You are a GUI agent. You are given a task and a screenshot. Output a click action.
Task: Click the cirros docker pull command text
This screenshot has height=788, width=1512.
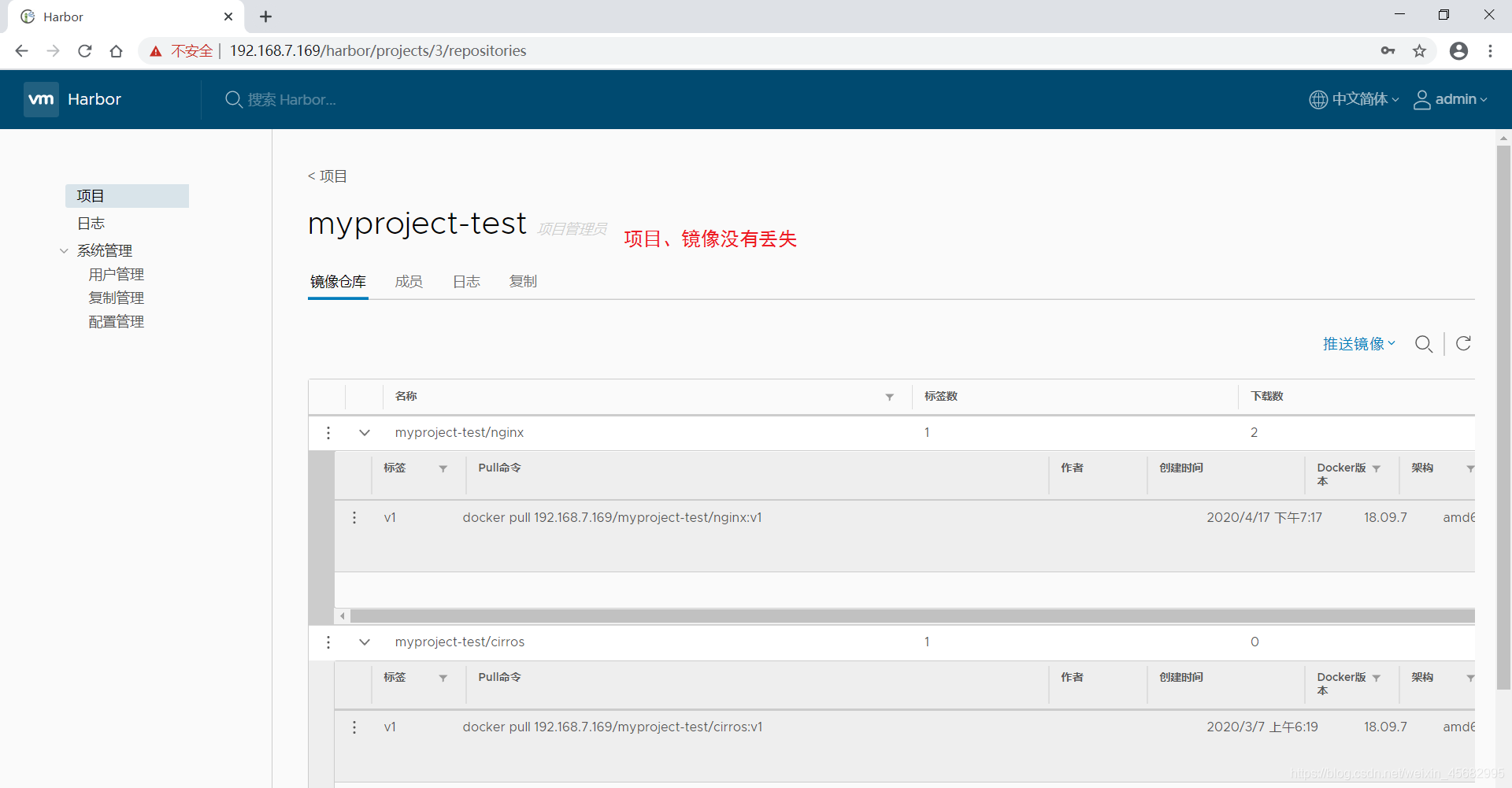612,727
